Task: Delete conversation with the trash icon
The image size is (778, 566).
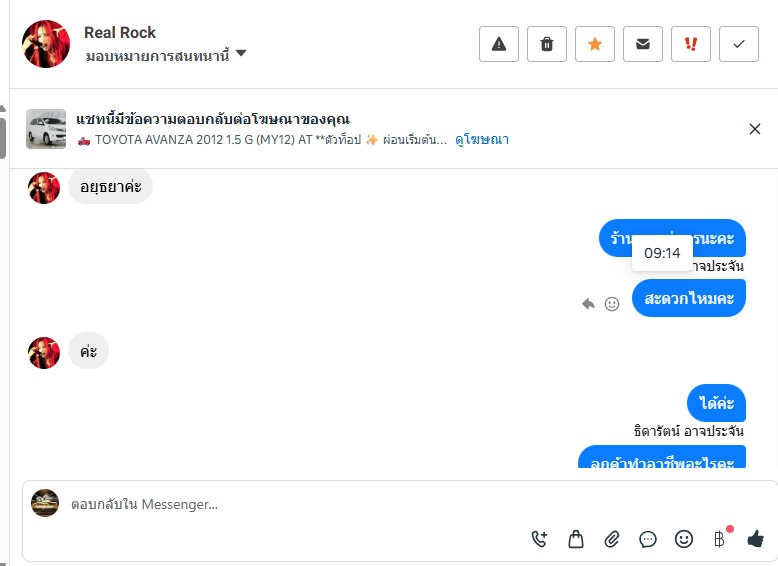Action: coord(547,44)
